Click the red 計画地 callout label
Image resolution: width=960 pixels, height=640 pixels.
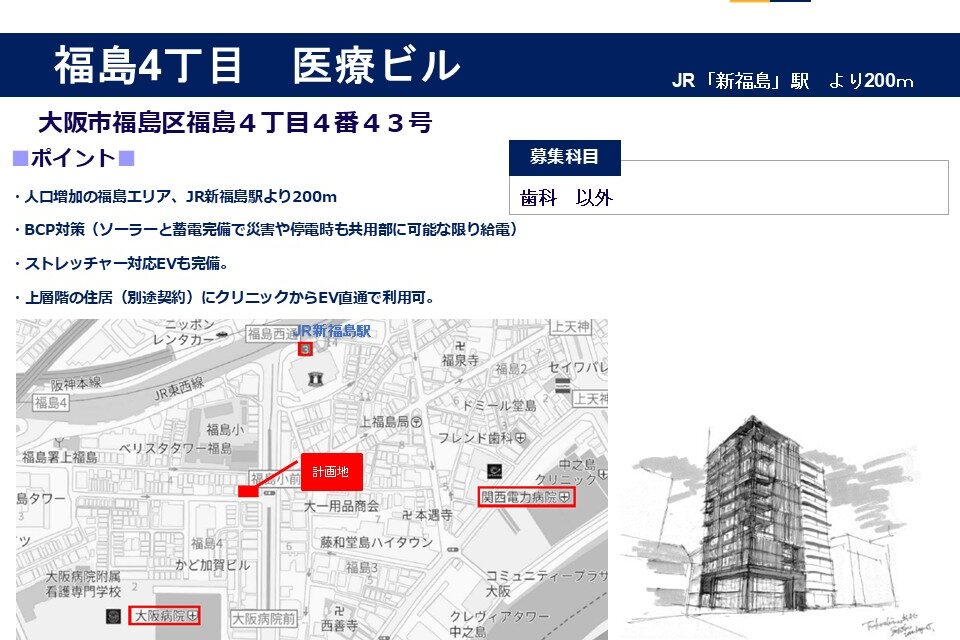331,471
